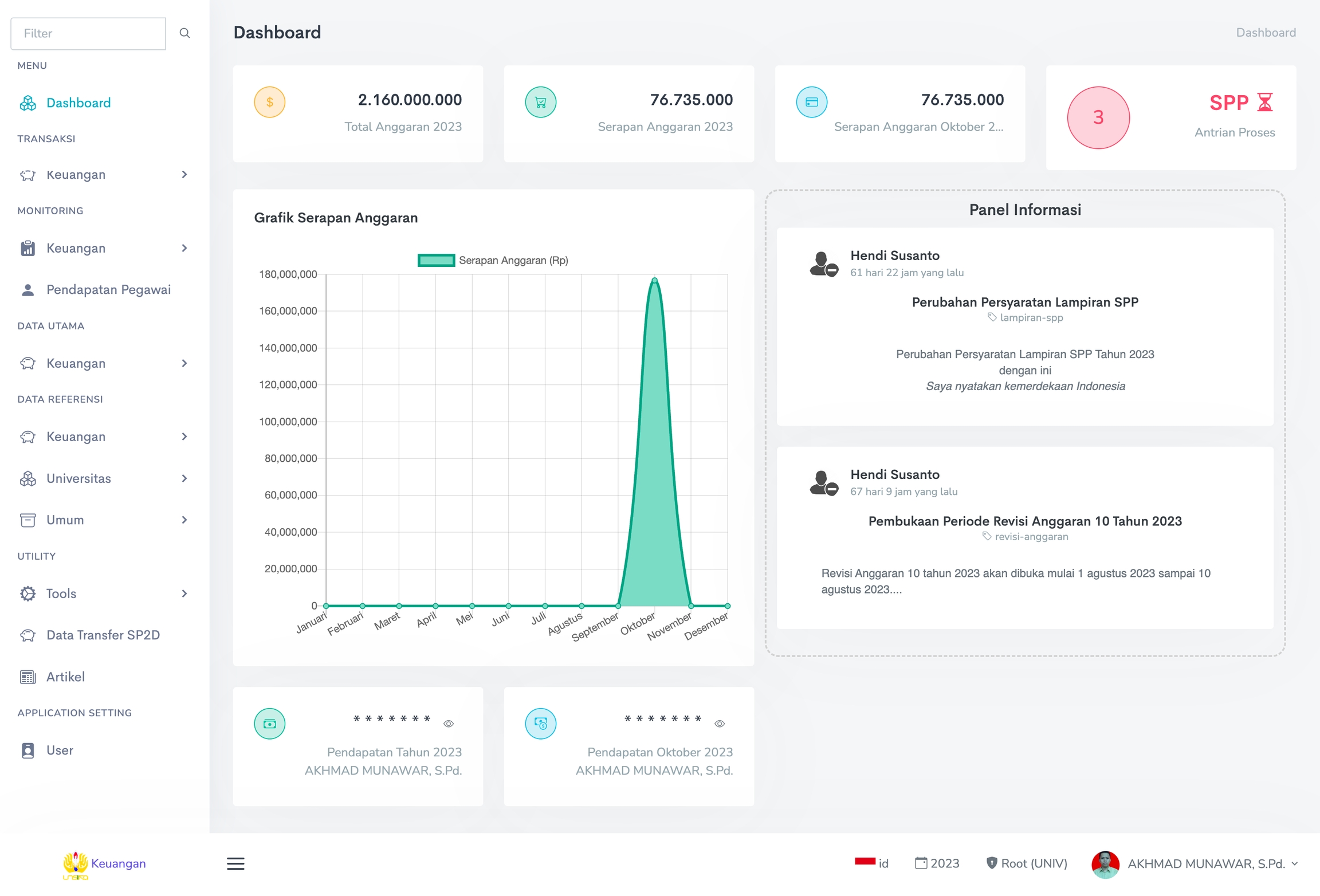Image resolution: width=1320 pixels, height=896 pixels.
Task: Click the dollar icon on Total Anggaran card
Action: (x=269, y=102)
